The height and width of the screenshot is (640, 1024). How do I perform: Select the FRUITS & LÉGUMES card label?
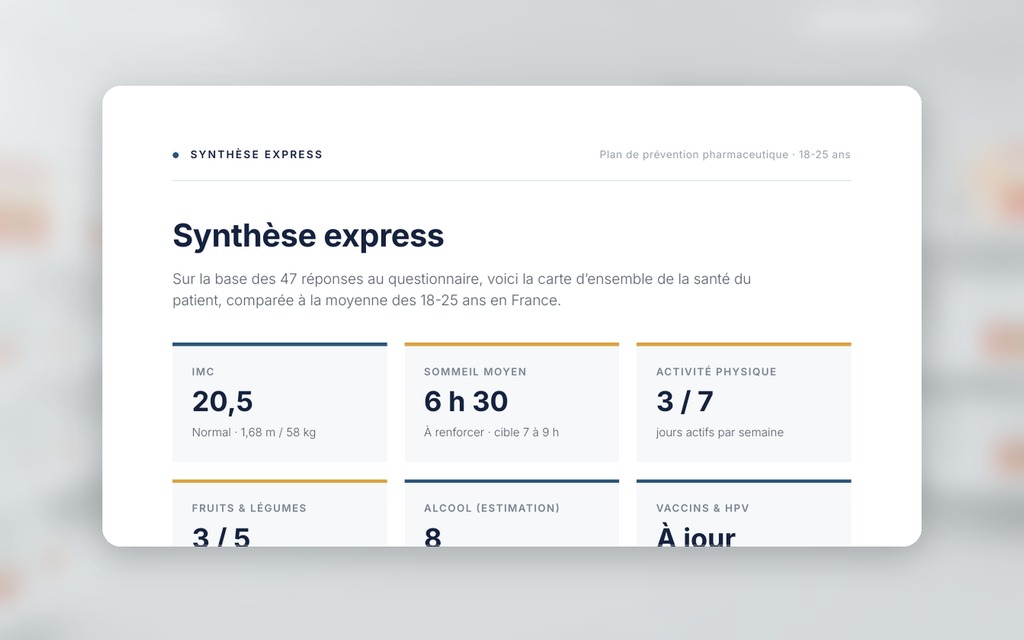point(249,508)
